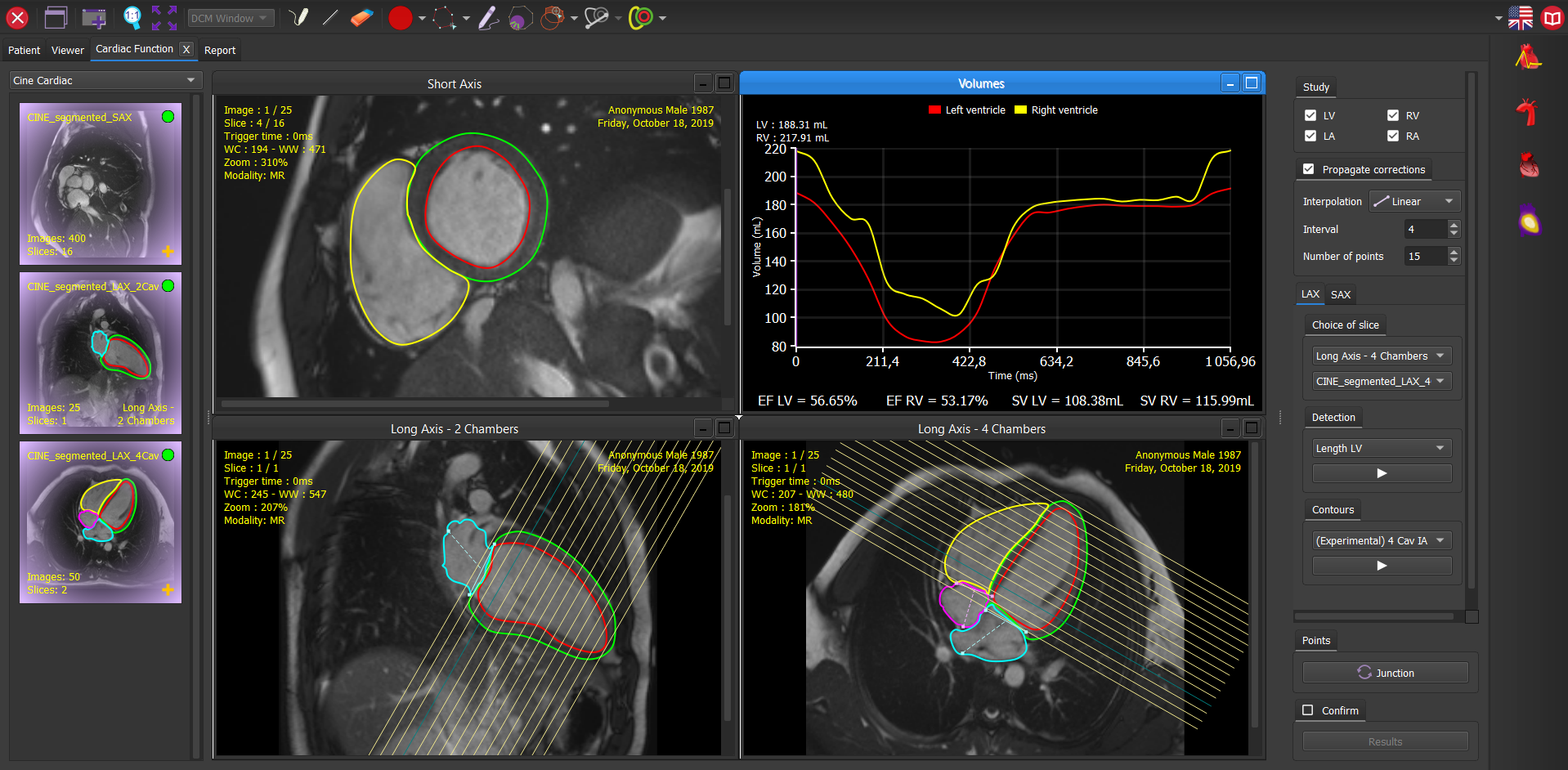The image size is (1568, 770).
Task: Switch to the Report tab
Action: pos(219,50)
